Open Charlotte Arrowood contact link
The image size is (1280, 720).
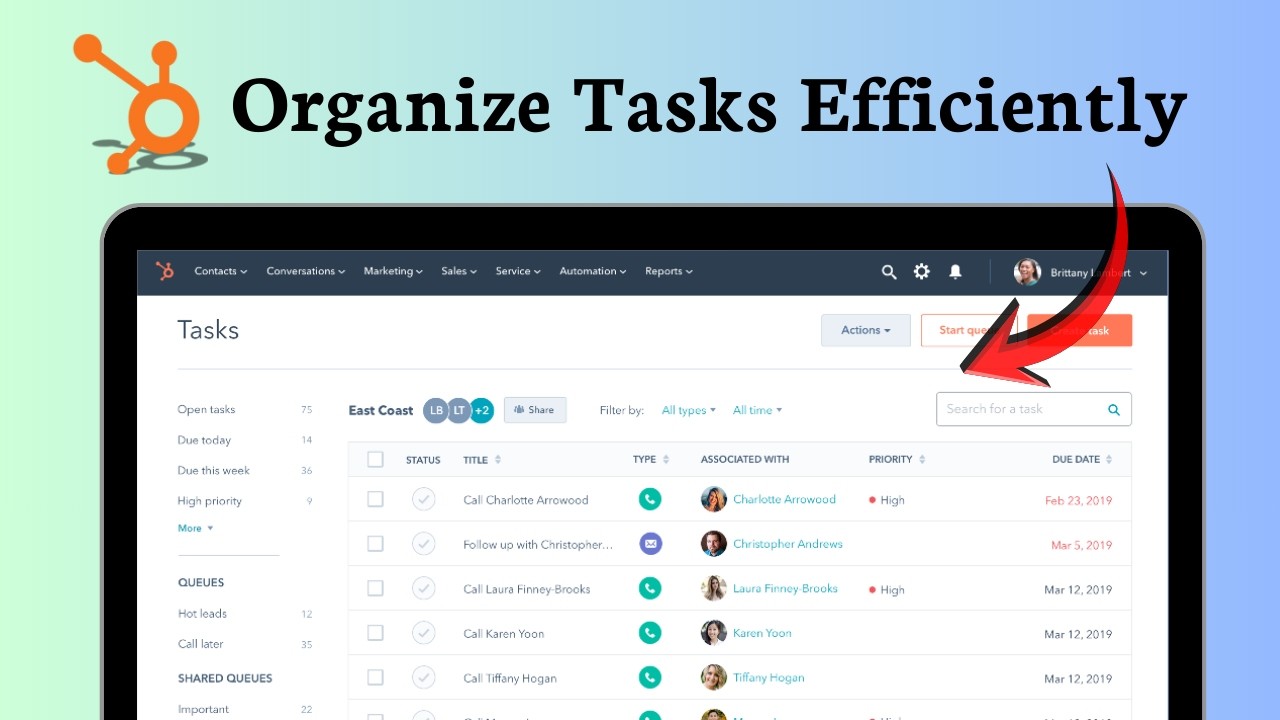point(784,499)
